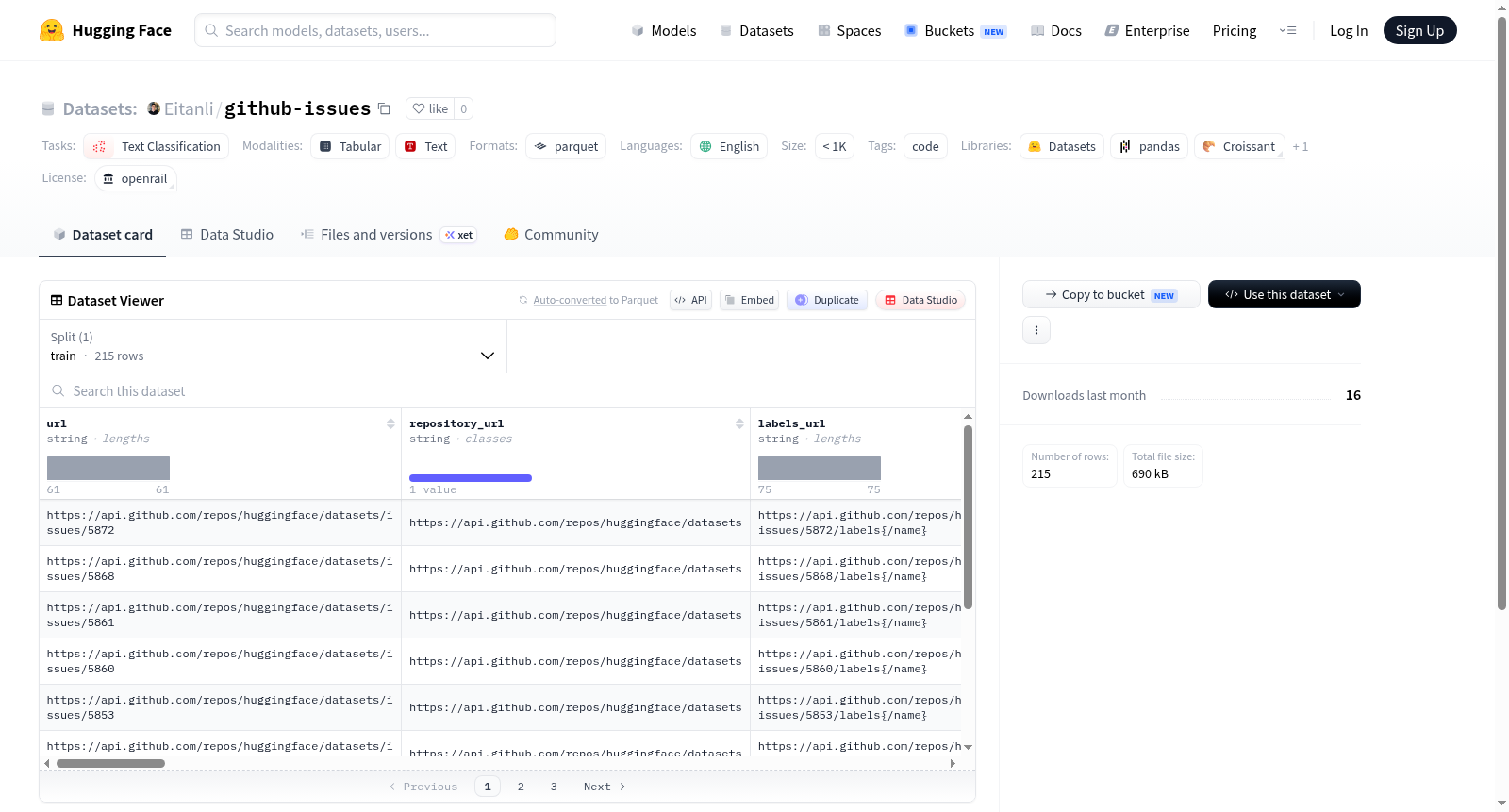
Task: Open the three-dot more options menu
Action: (x=1036, y=330)
